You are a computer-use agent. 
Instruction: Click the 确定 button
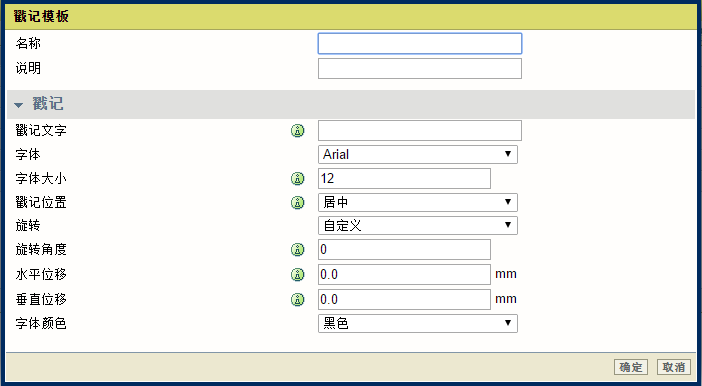click(x=631, y=367)
